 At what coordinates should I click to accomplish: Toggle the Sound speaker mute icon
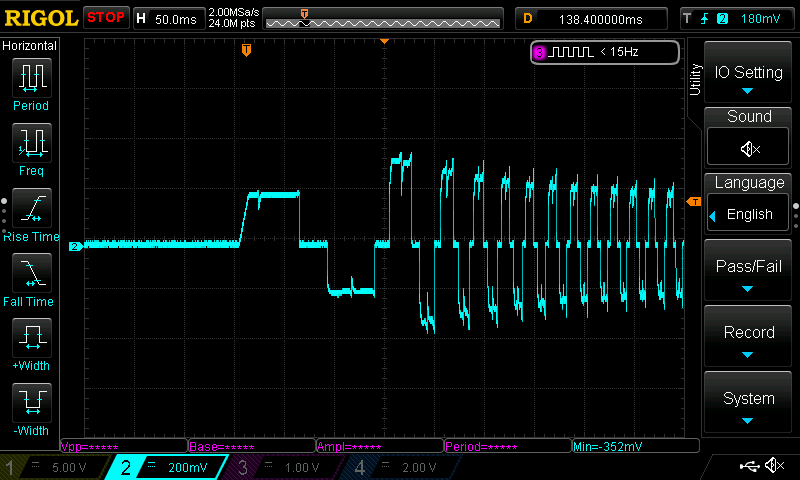click(x=748, y=148)
